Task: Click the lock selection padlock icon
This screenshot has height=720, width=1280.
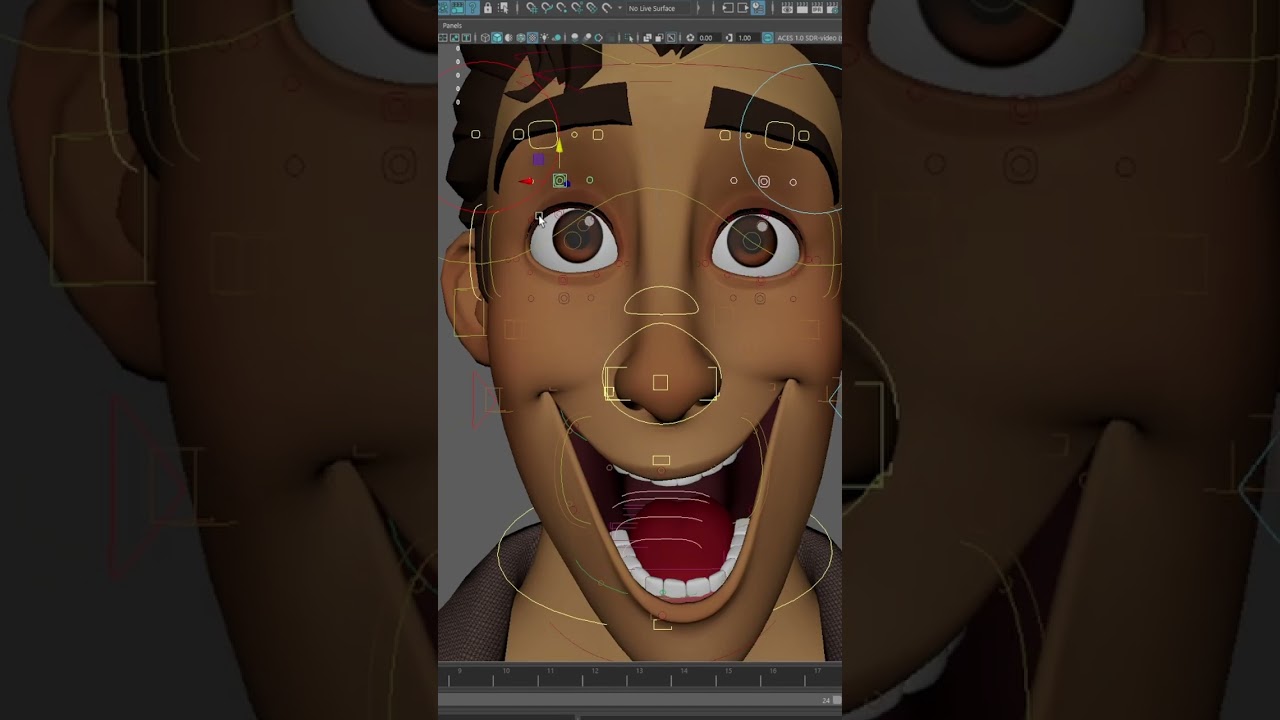Action: click(488, 8)
